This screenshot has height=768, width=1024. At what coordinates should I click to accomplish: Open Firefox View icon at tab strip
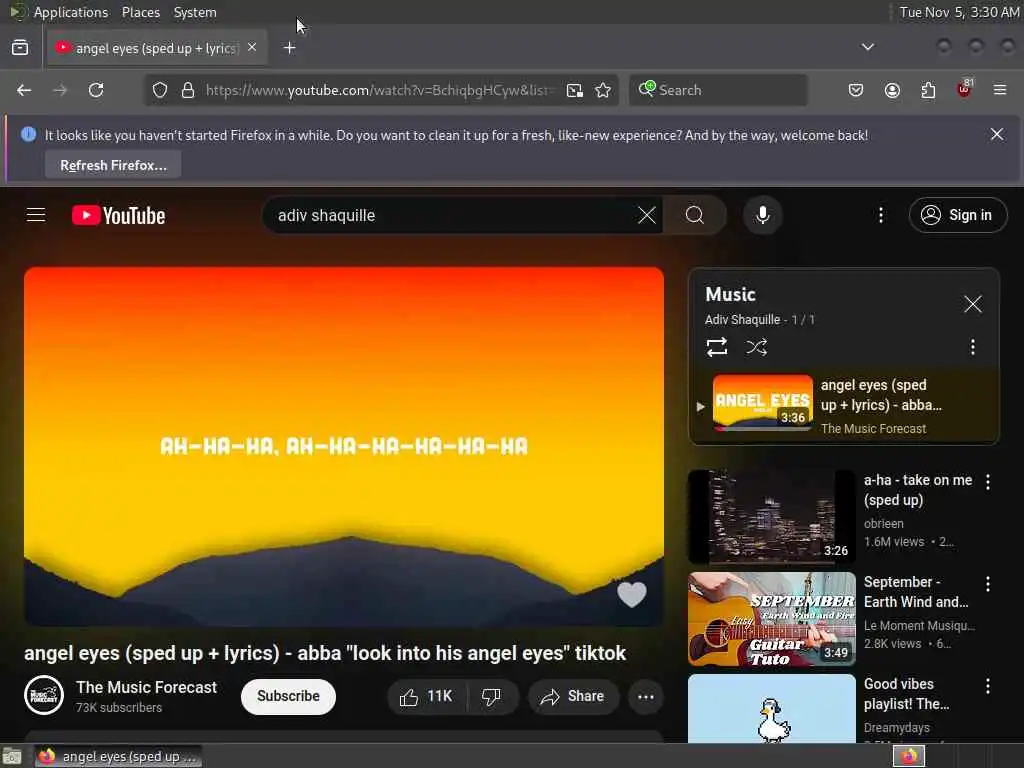click(20, 48)
